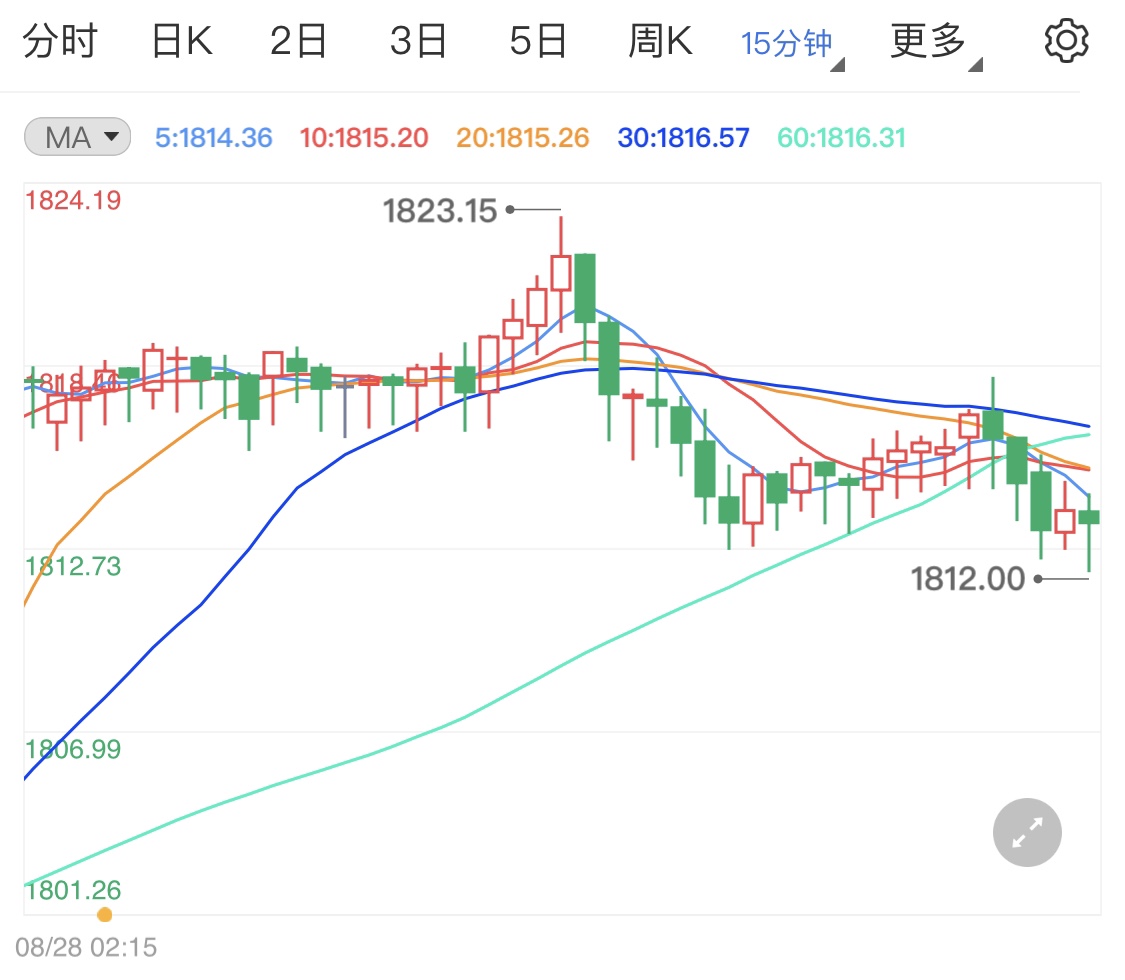Click the high price label 1823.15
The height and width of the screenshot is (980, 1125).
point(440,211)
